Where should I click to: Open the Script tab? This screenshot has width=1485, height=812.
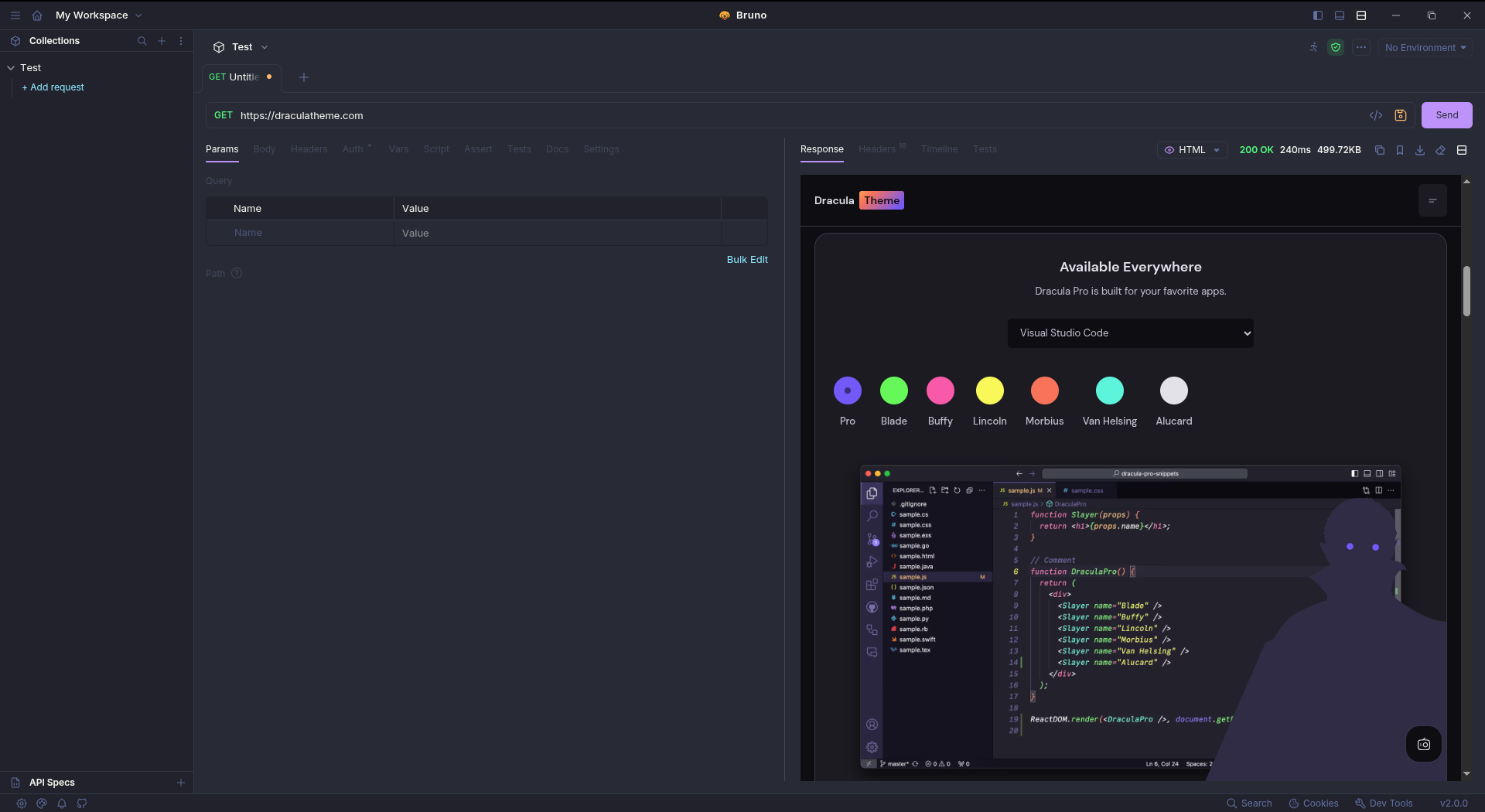[436, 149]
